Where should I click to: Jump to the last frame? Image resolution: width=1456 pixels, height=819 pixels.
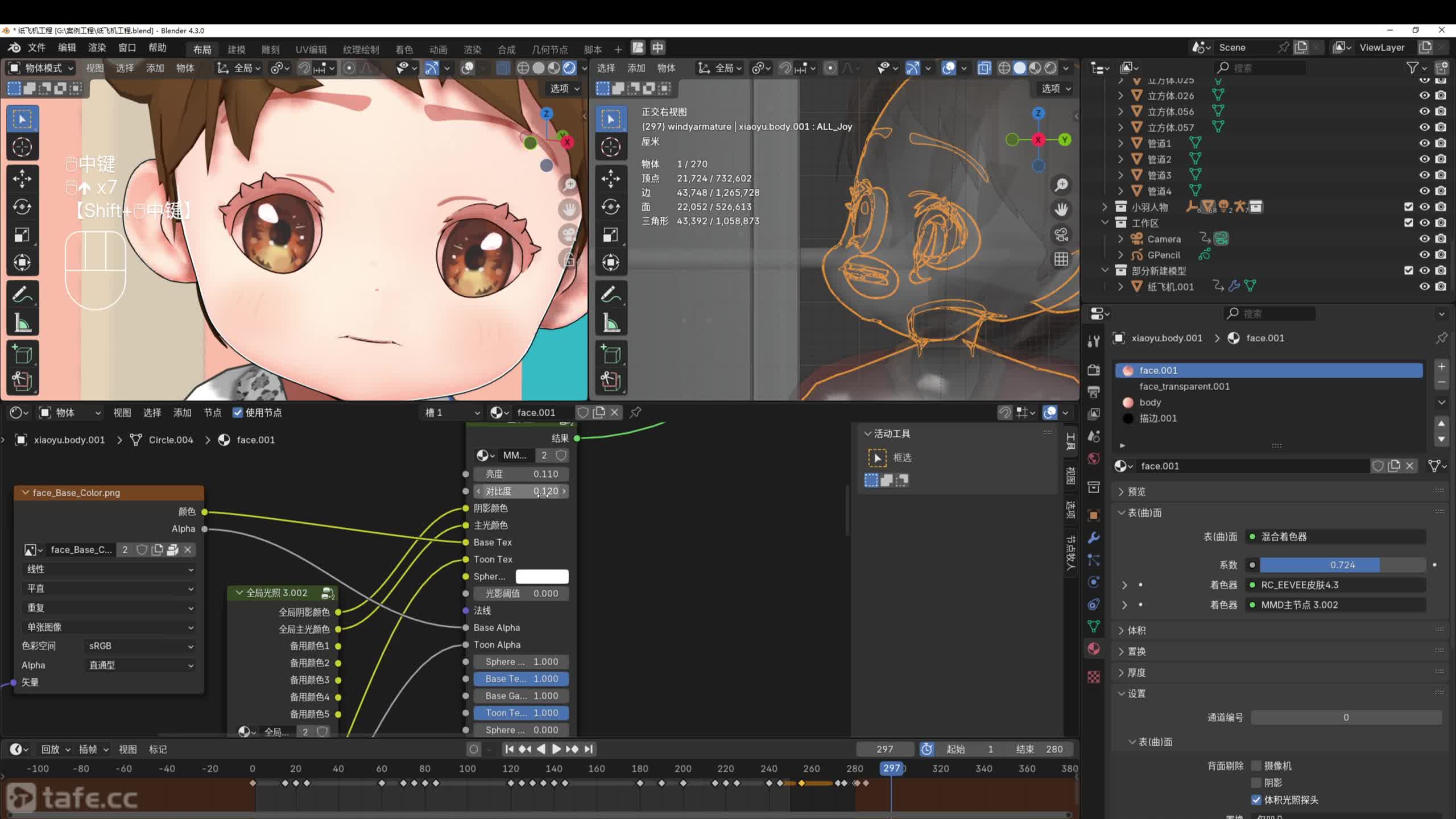click(x=589, y=749)
